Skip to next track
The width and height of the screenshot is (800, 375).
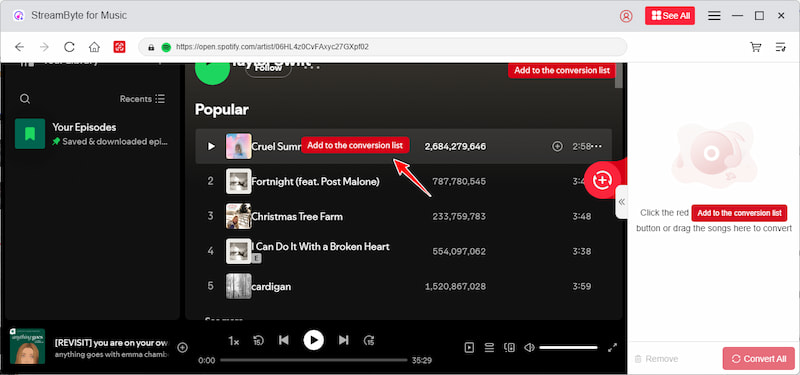[343, 340]
